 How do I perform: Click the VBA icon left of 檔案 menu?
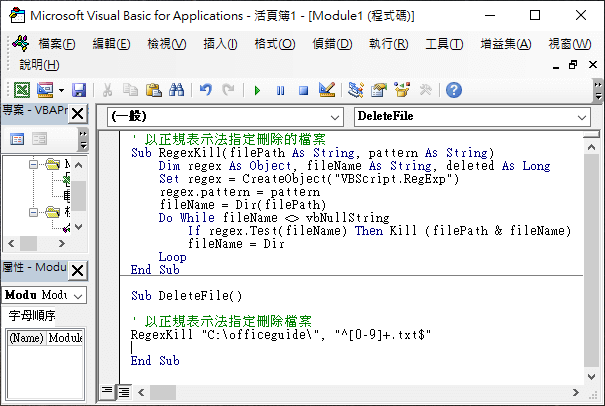(20, 43)
